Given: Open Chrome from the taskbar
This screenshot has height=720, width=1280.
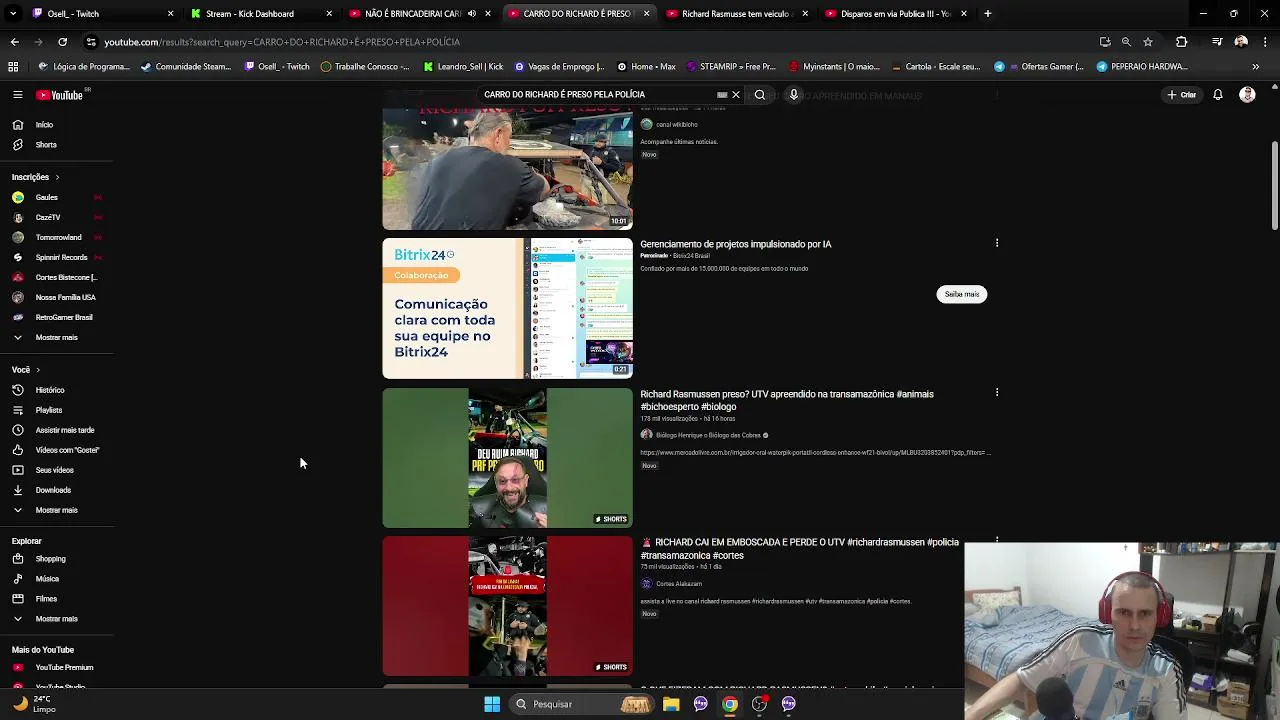Looking at the screenshot, I should 730,704.
